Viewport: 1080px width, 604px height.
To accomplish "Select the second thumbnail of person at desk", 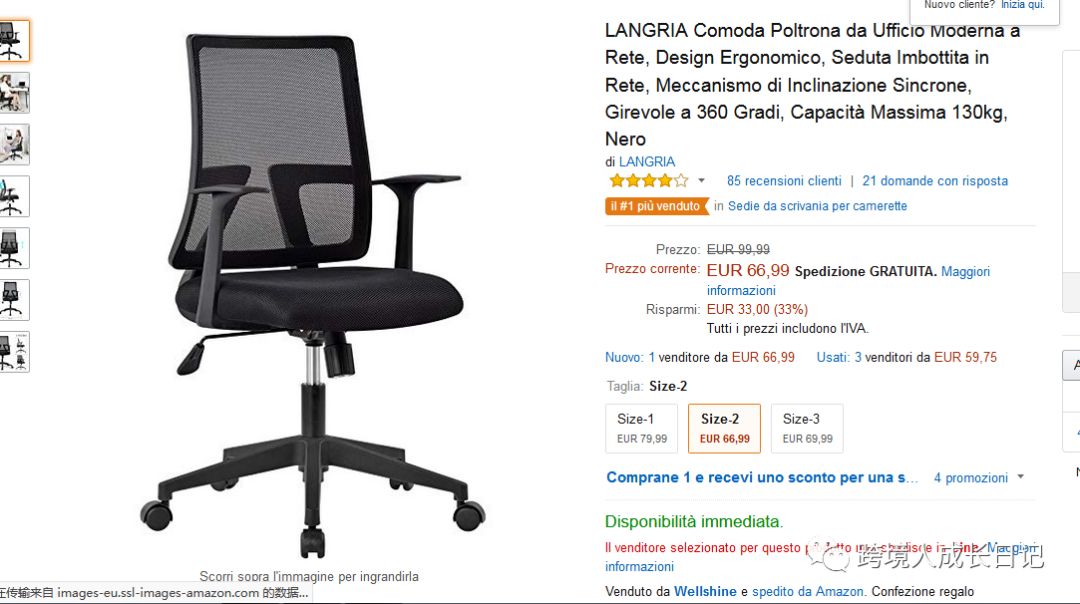I will pos(14,93).
